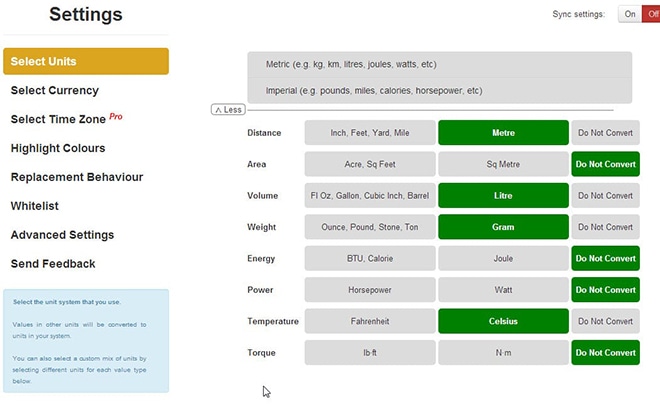Select Joule for Energy
The width and height of the screenshot is (660, 404).
point(503,258)
